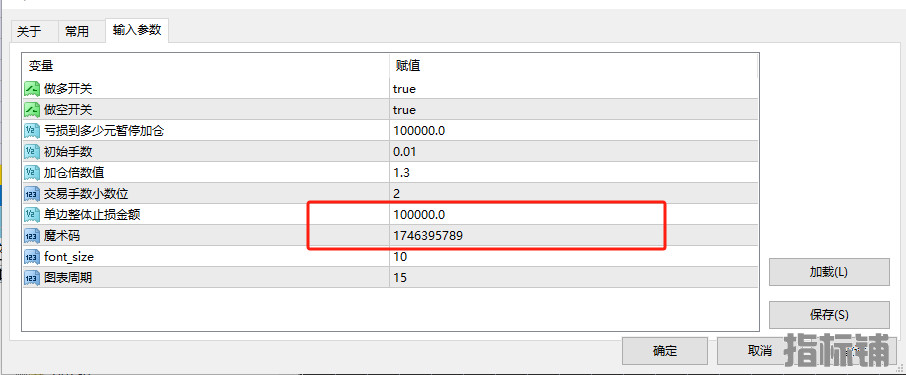Click the icon beside 图表周期
Viewport: 906px width, 375px height.
click(31, 278)
